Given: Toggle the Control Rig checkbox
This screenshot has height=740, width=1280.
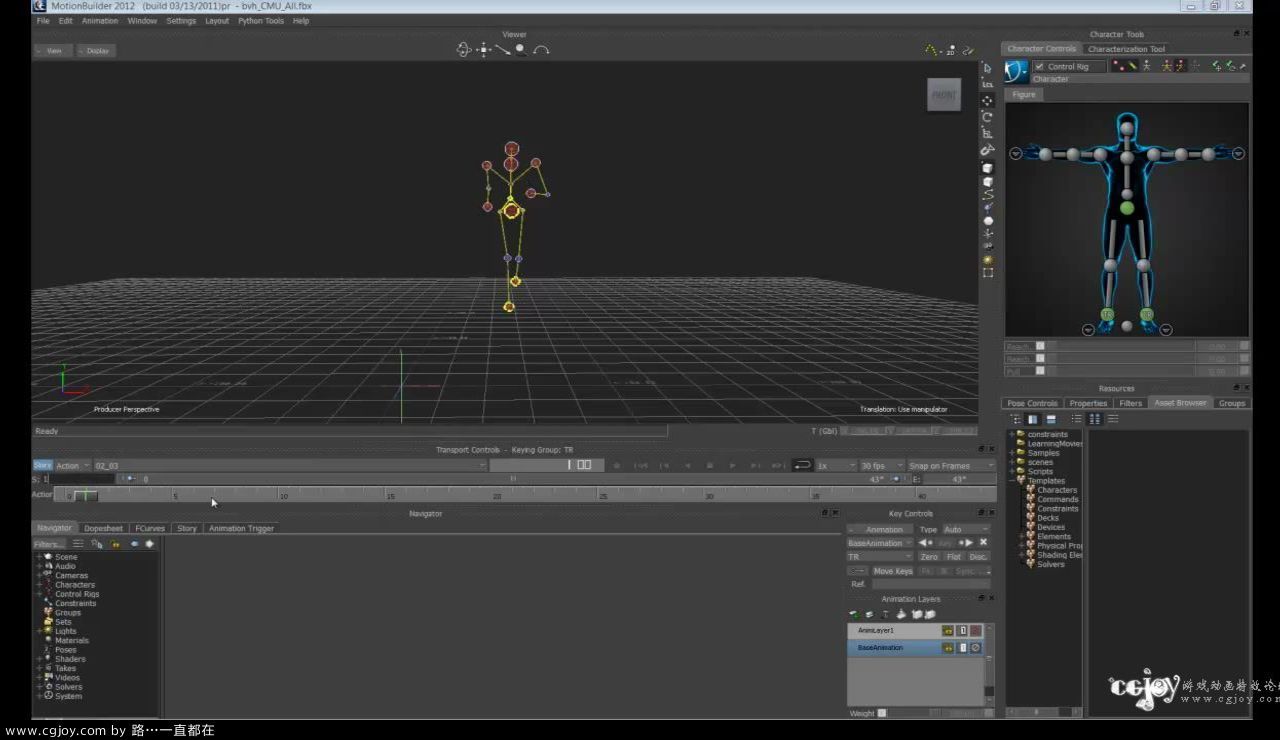Looking at the screenshot, I should tap(1039, 66).
